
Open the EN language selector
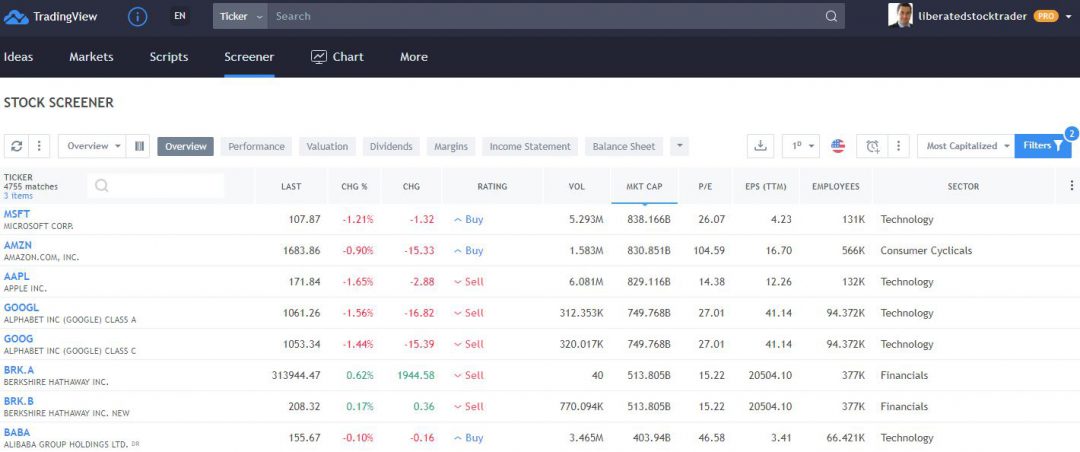180,16
